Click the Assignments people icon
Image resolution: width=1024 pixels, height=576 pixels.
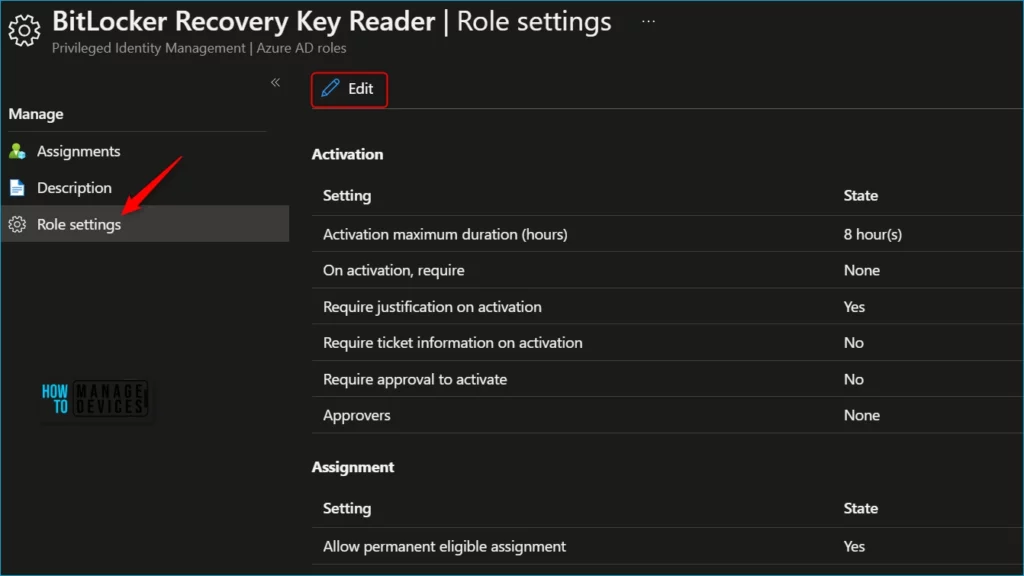(x=18, y=152)
